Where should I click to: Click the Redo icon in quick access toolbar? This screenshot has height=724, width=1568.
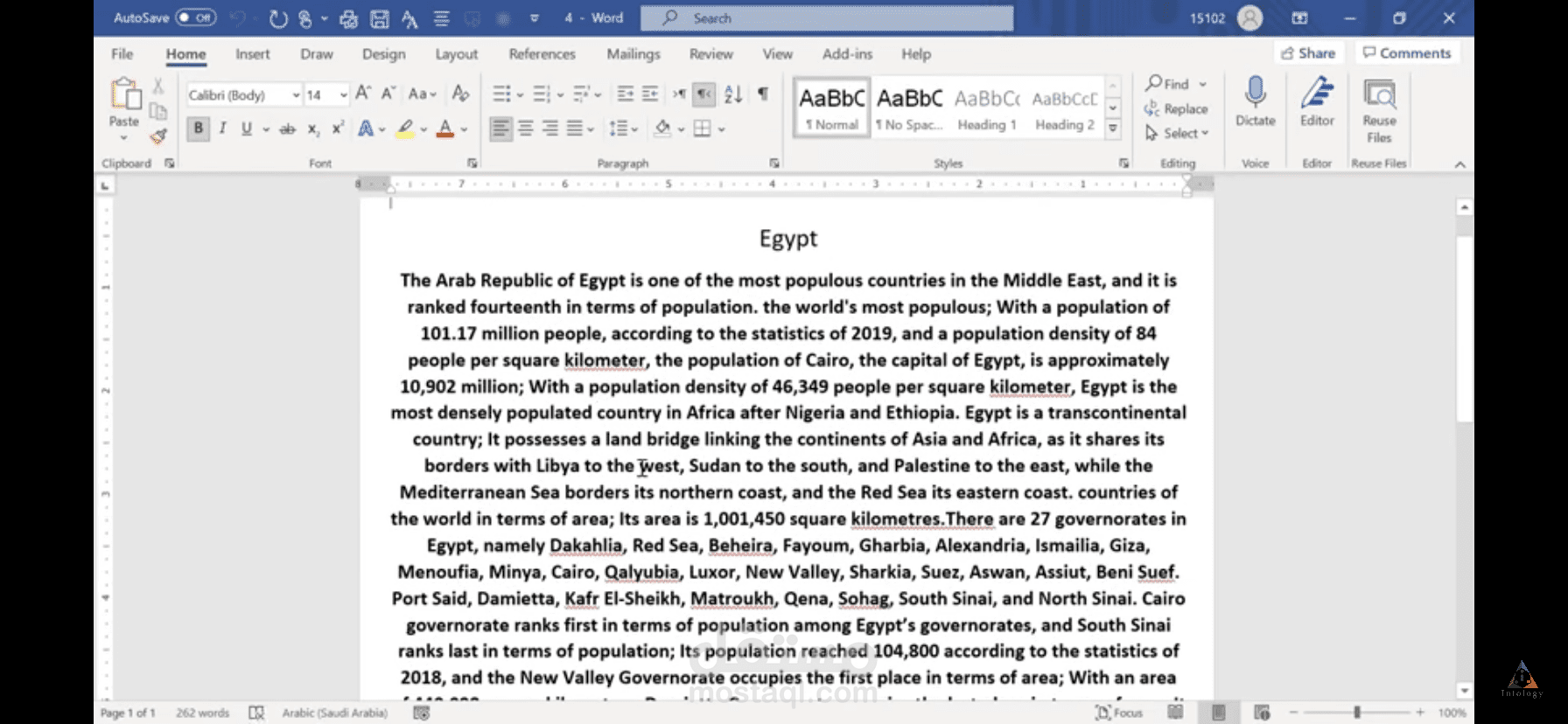[x=278, y=18]
